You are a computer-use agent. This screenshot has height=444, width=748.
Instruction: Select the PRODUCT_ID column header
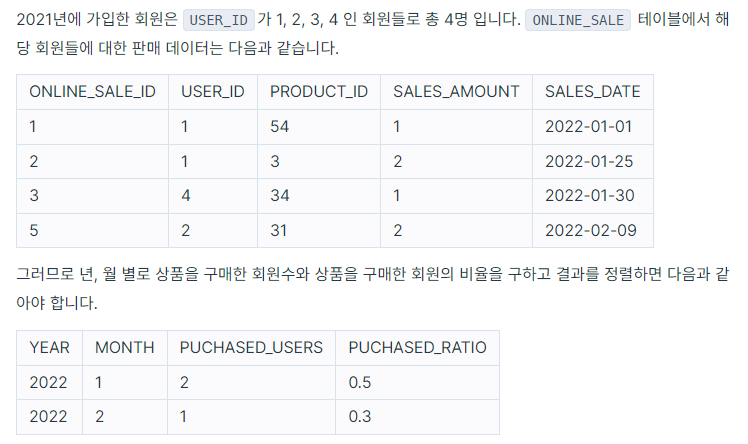pos(319,92)
